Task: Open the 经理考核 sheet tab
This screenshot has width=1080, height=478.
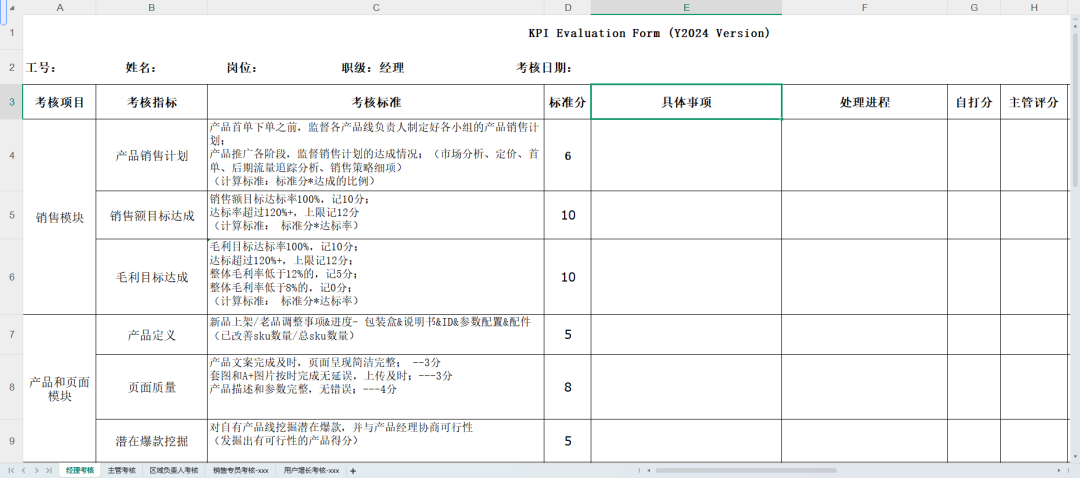Action: click(x=80, y=470)
